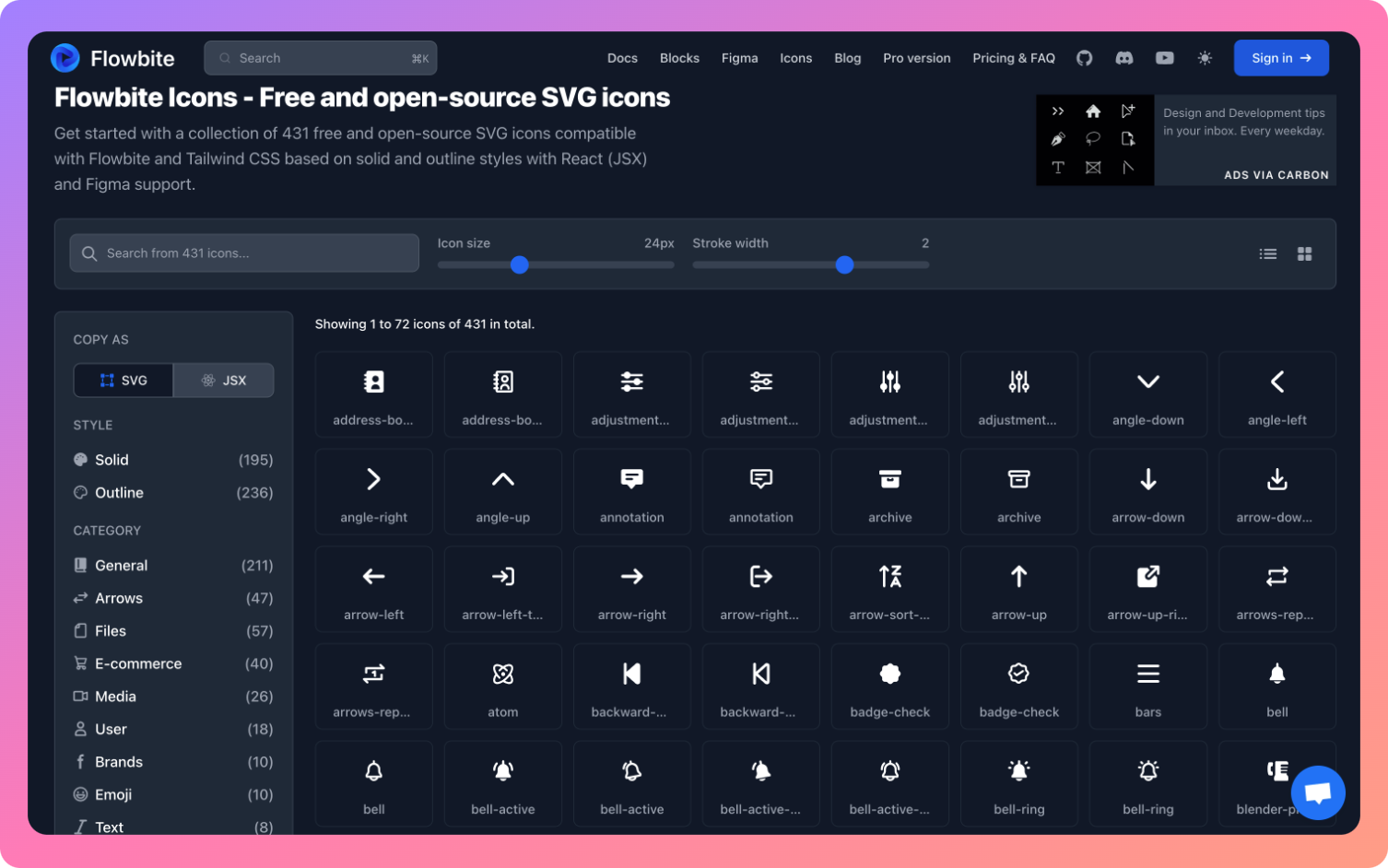Open the Blog nav item
This screenshot has height=868, width=1388.
pos(848,58)
